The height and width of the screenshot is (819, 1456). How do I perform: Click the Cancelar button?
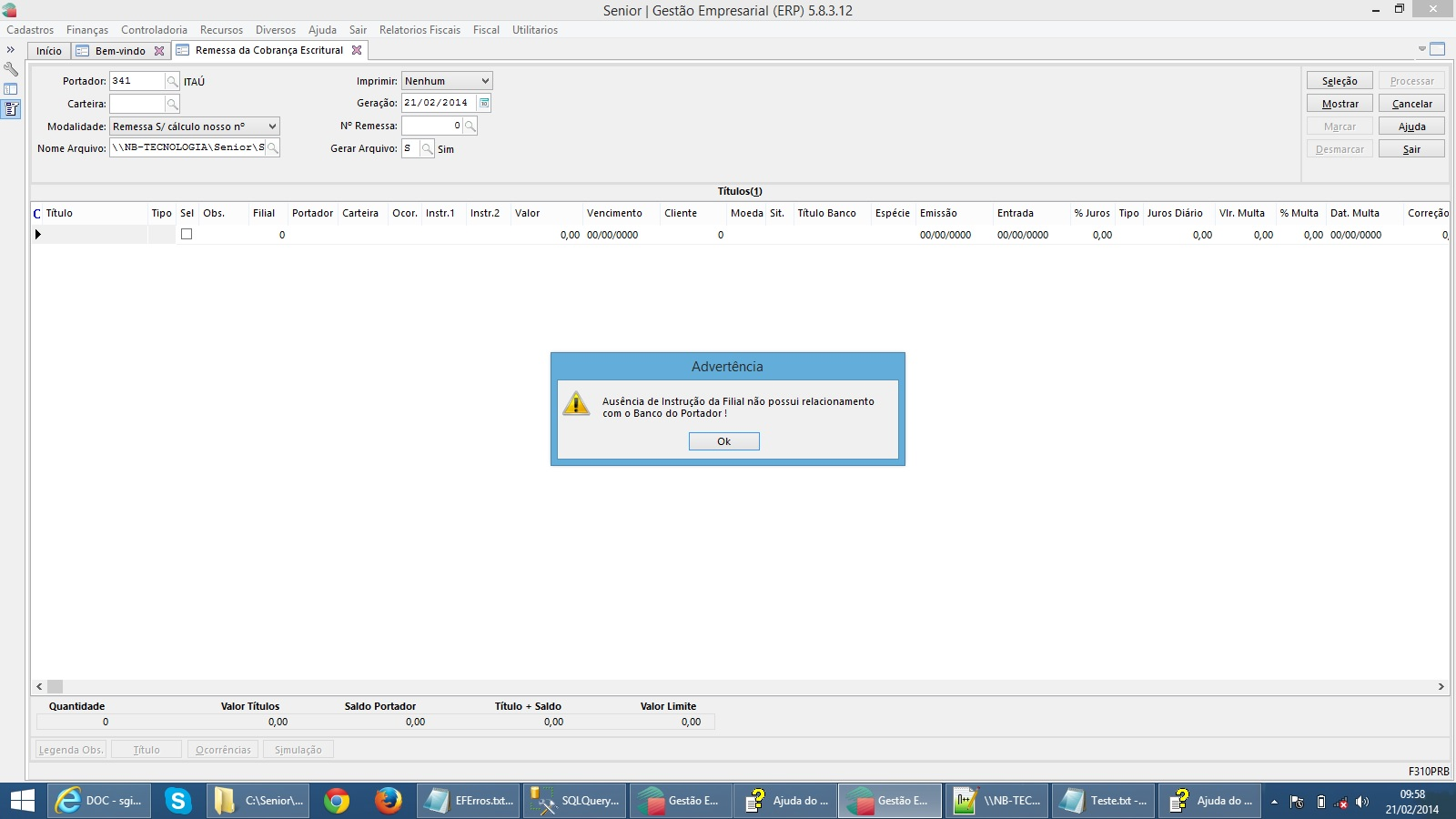pos(1411,104)
